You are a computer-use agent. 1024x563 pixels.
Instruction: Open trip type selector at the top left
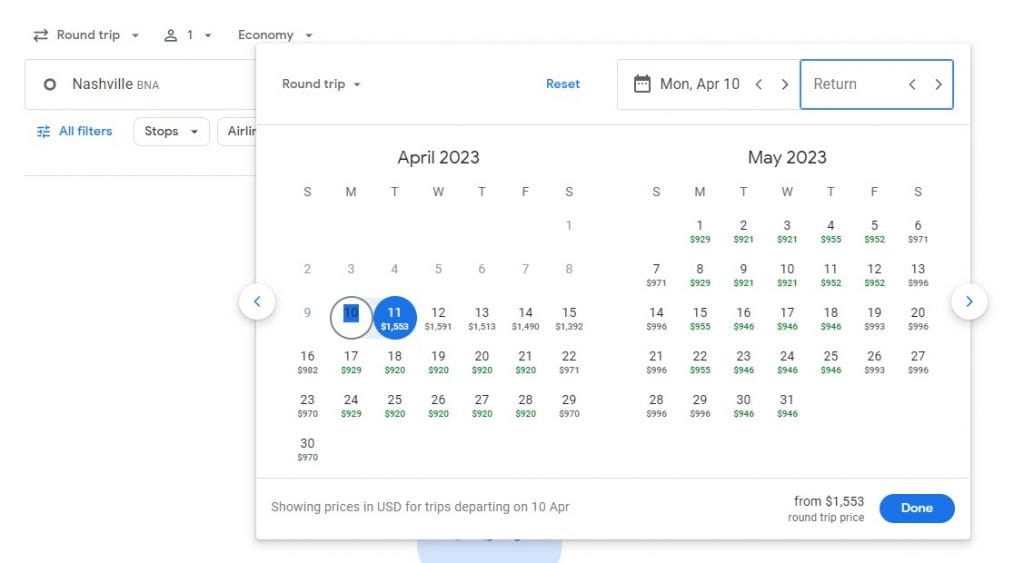tap(86, 35)
